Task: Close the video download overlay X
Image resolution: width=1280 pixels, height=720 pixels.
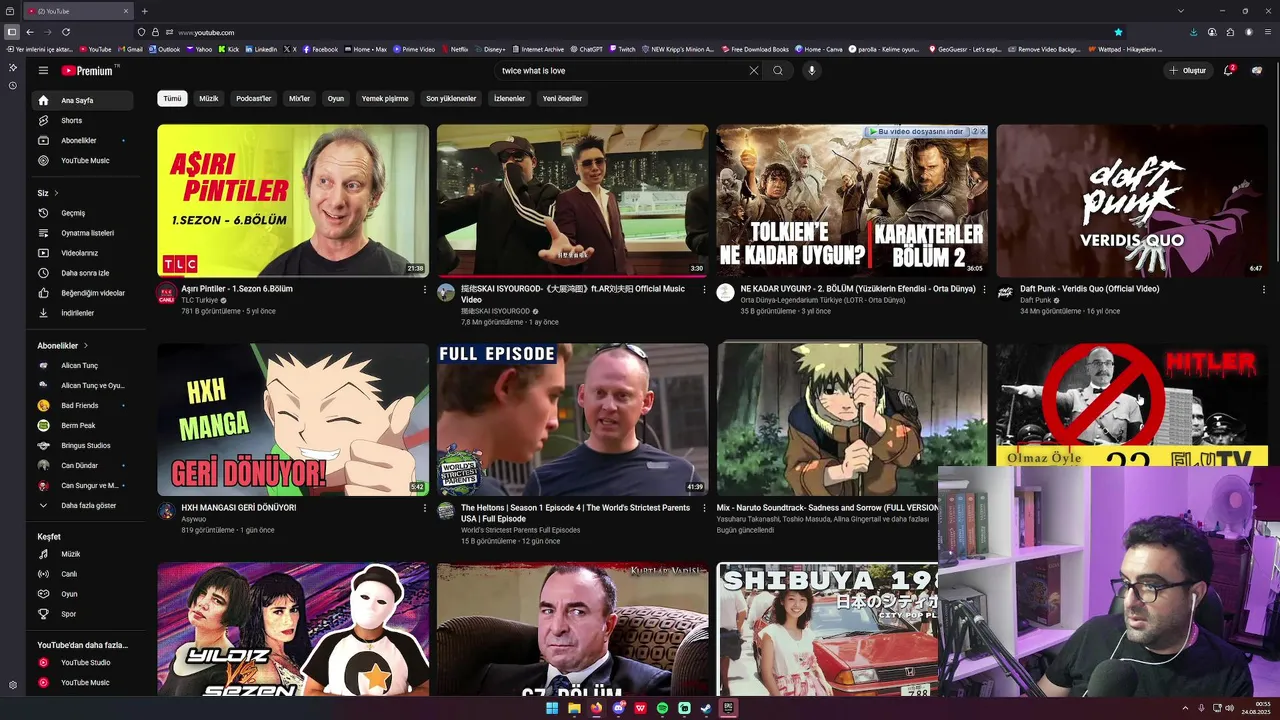Action: (x=982, y=131)
